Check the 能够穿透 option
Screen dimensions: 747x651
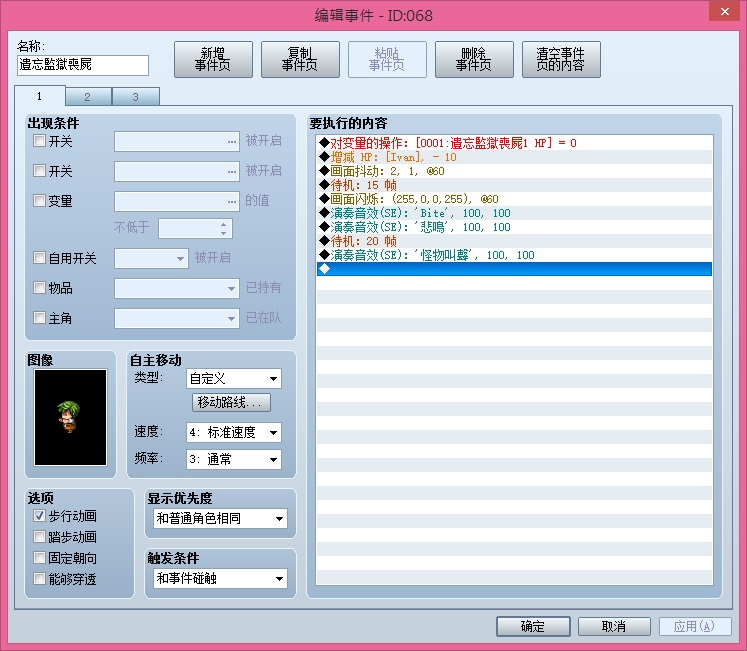[x=39, y=579]
